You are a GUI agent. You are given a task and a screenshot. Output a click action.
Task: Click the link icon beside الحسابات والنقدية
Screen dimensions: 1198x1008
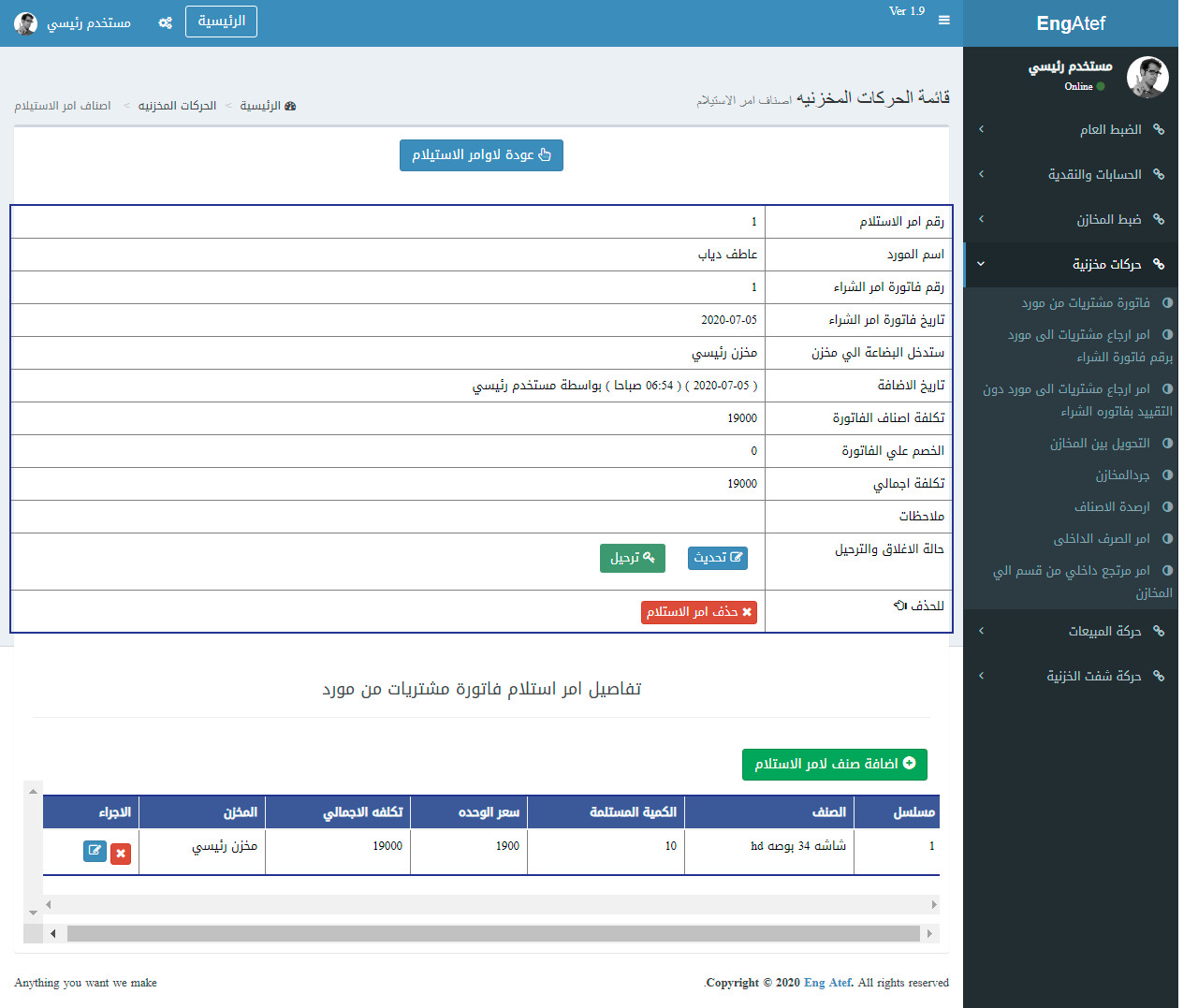tap(1159, 174)
